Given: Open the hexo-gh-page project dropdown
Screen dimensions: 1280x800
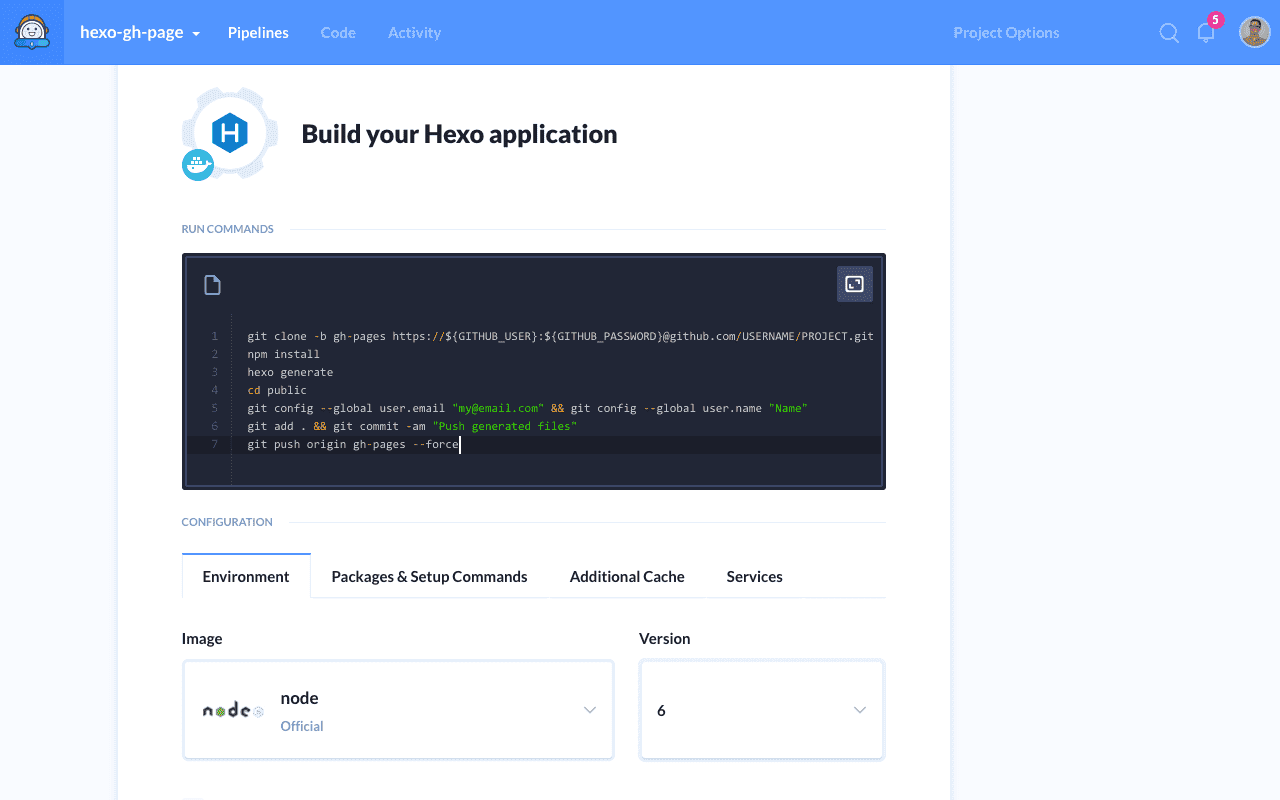Looking at the screenshot, I should click(140, 32).
